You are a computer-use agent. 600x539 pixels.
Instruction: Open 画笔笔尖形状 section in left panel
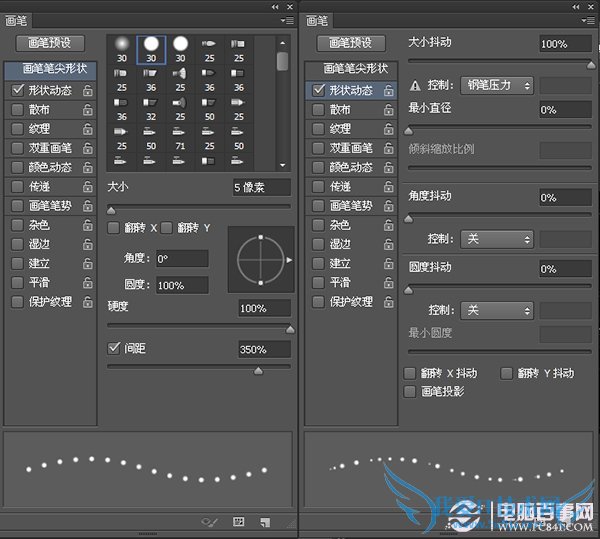pos(50,69)
